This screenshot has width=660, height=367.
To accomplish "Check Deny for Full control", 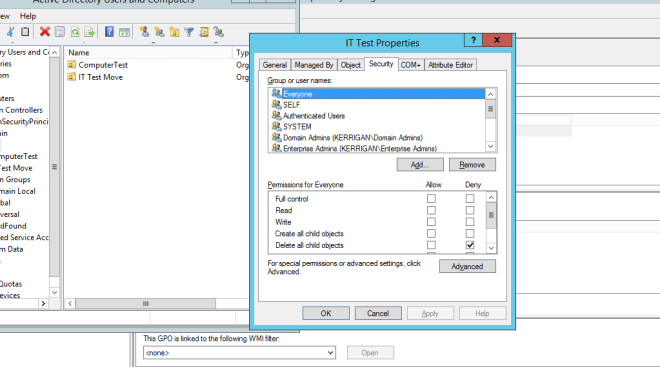I will pyautogui.click(x=470, y=198).
